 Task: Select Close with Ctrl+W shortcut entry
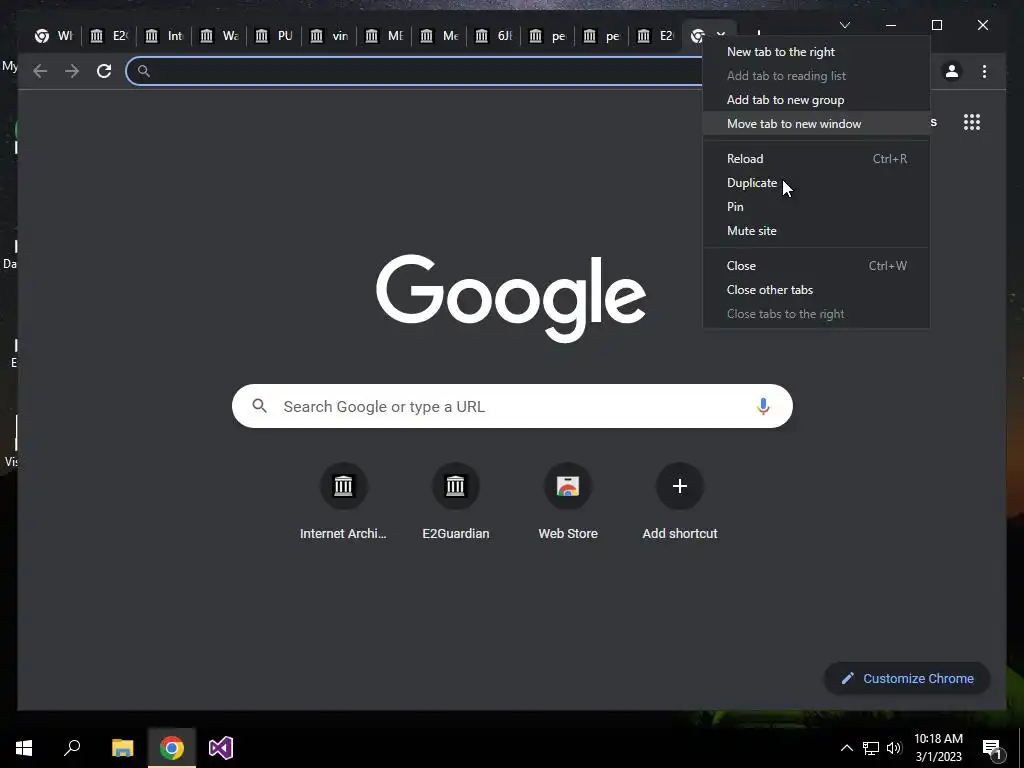(816, 266)
